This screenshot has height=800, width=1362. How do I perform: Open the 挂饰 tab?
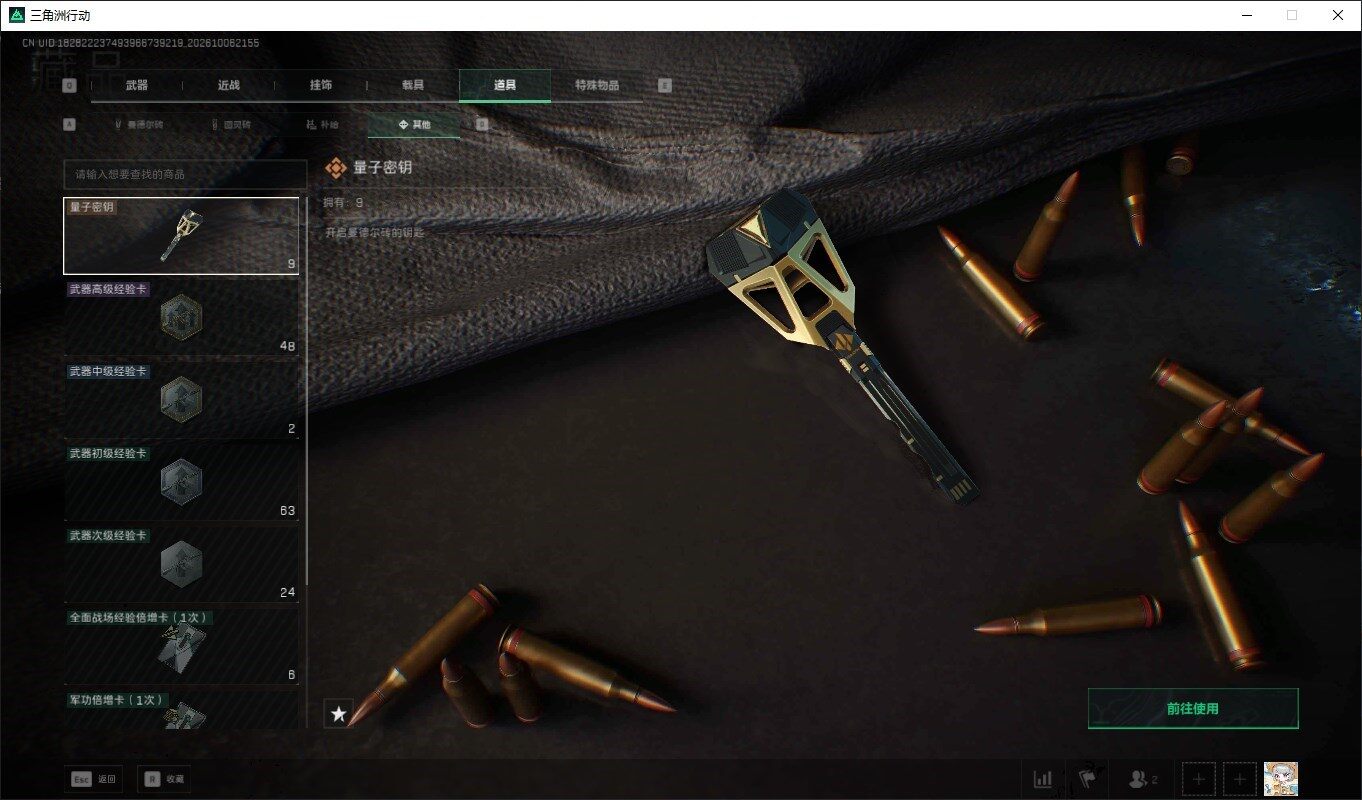tap(321, 85)
